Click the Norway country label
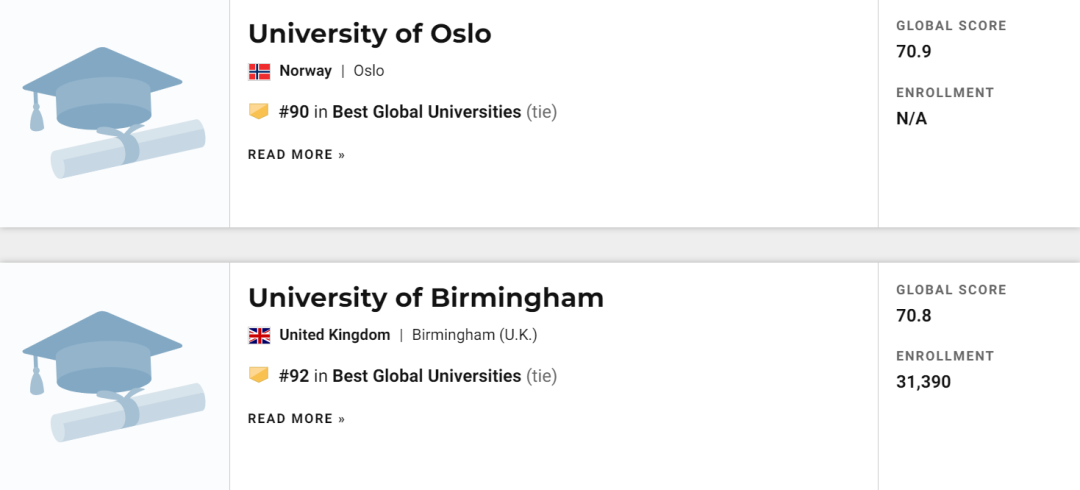 pyautogui.click(x=305, y=71)
